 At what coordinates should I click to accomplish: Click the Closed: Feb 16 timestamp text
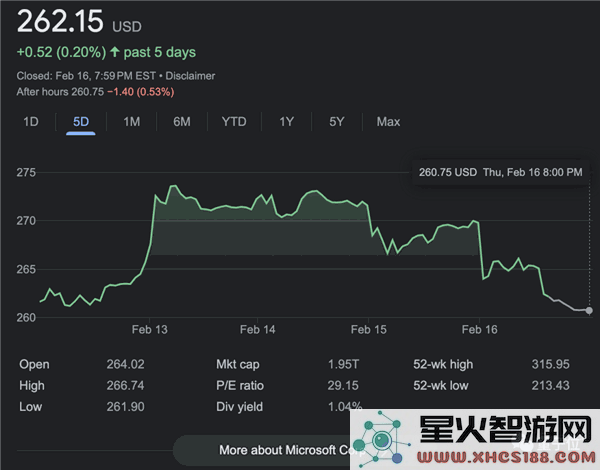point(86,76)
